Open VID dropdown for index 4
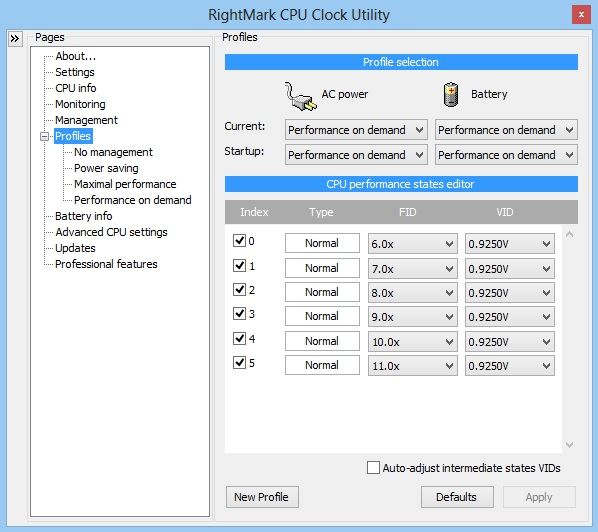Viewport: 598px width, 532px height. click(x=510, y=342)
